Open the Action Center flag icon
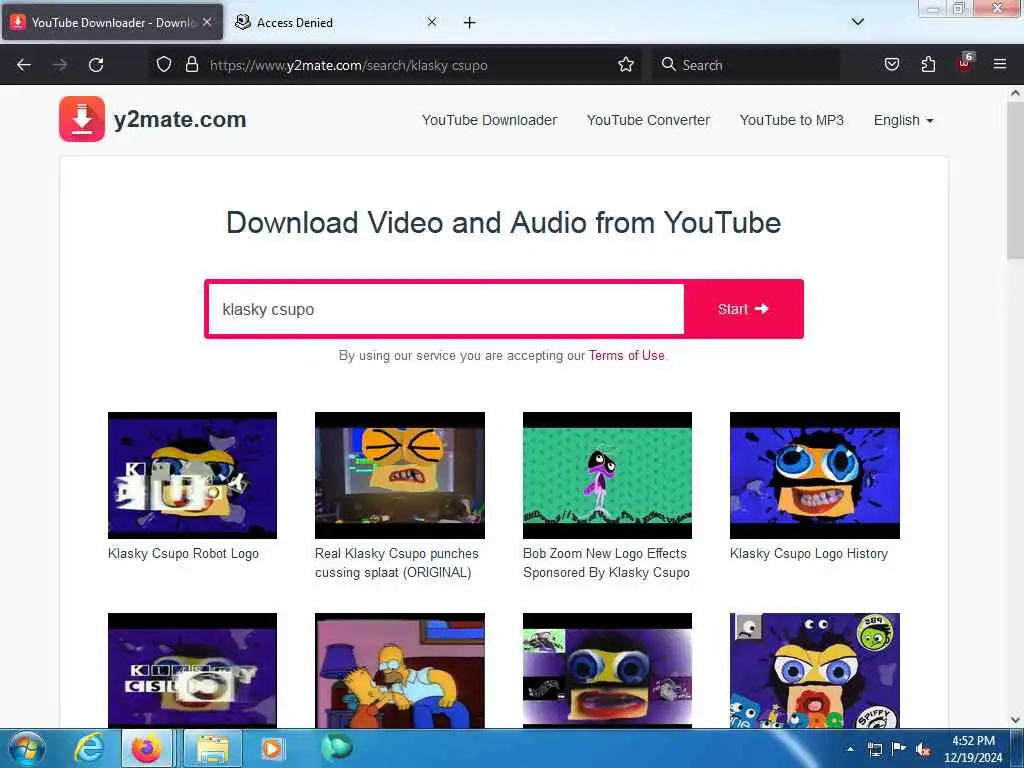The width and height of the screenshot is (1024, 768). click(x=898, y=748)
